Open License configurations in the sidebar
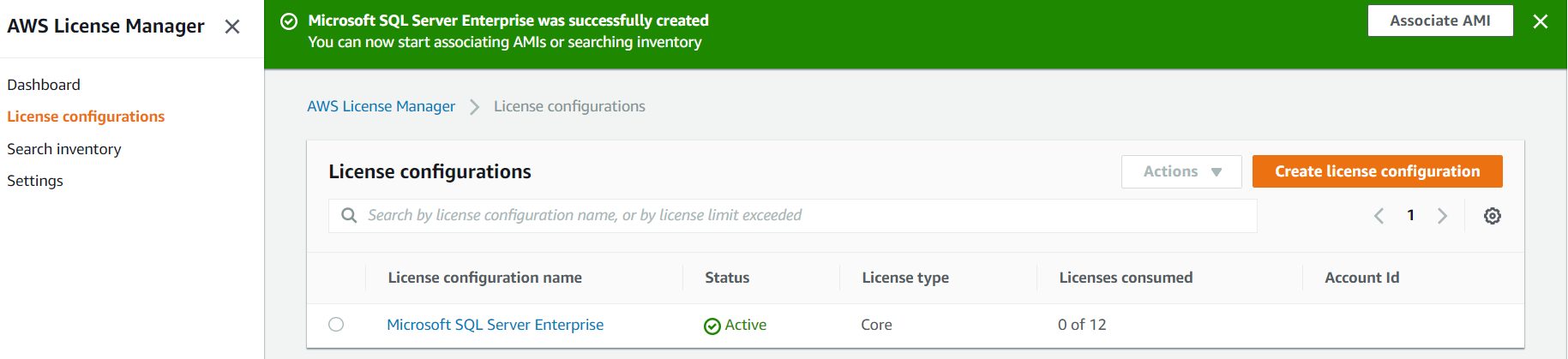 point(86,117)
